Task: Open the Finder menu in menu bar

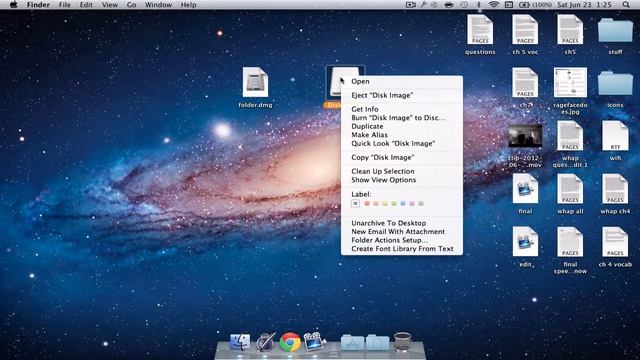Action: coord(38,5)
